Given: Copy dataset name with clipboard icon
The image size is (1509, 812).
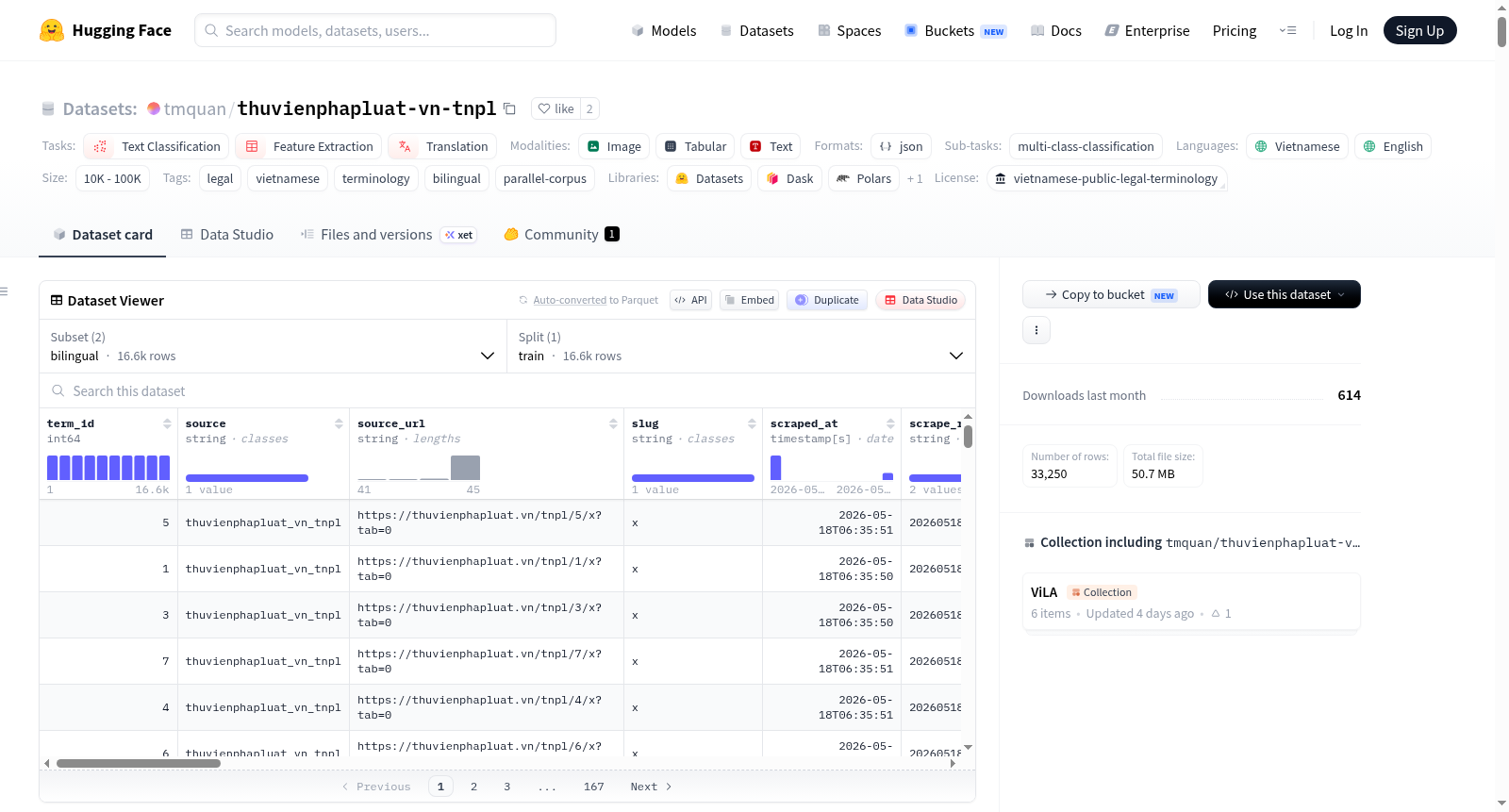Looking at the screenshot, I should (x=509, y=108).
